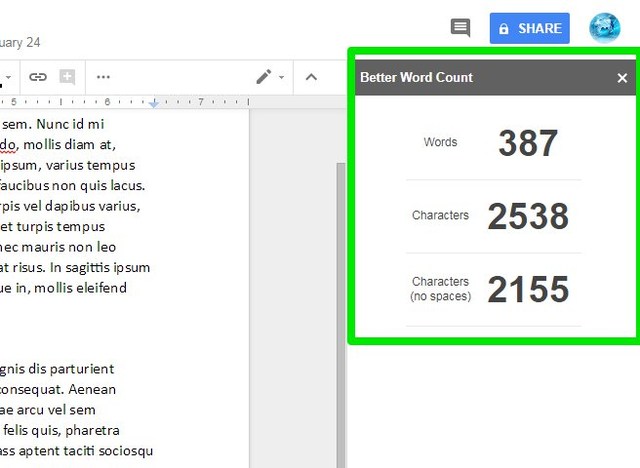Open the comment history icon
Screen dimensions: 640x468
click(460, 28)
